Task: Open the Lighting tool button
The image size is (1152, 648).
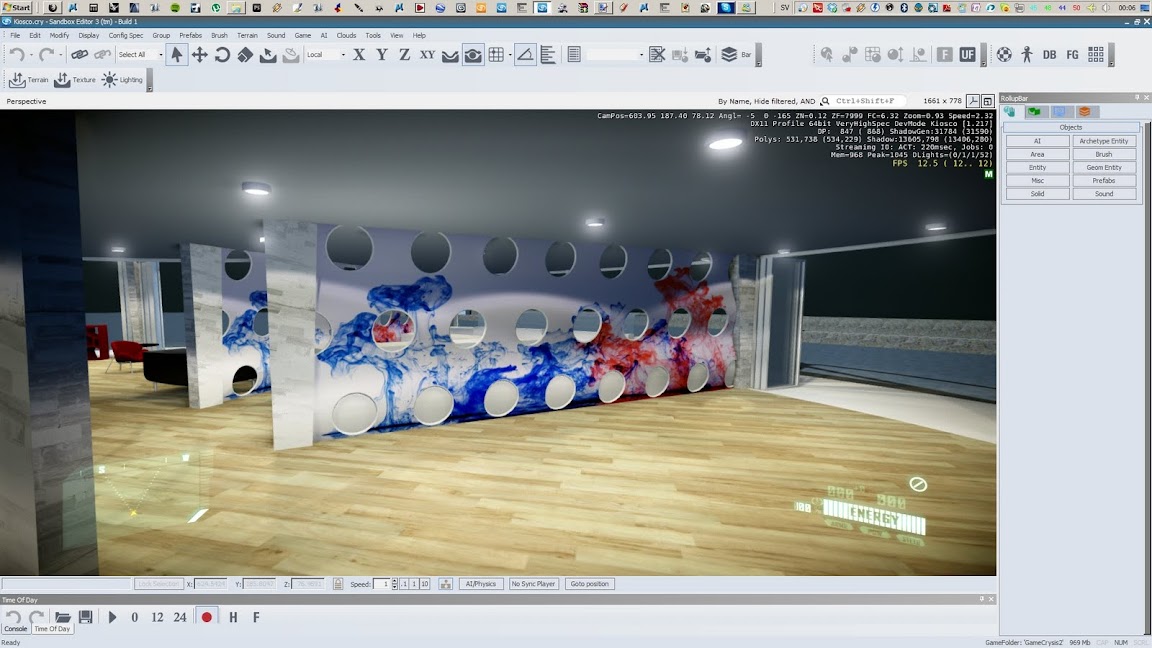Action: pos(122,79)
